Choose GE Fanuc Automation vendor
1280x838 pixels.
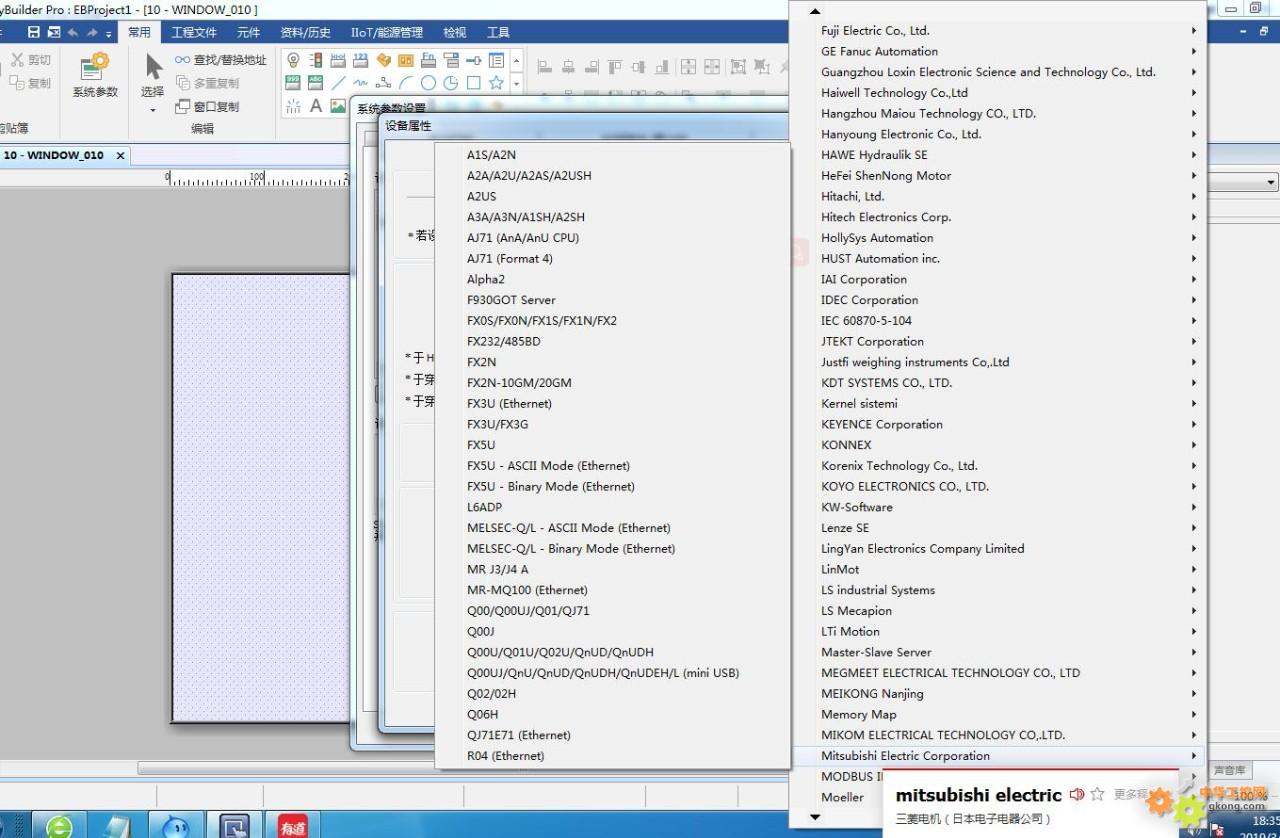coord(998,52)
